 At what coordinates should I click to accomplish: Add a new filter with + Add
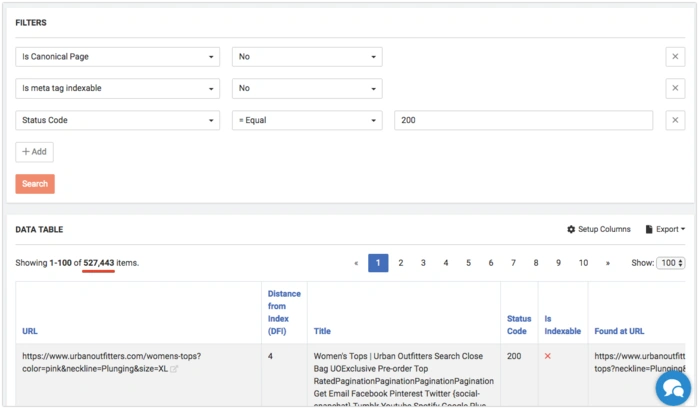[34, 152]
